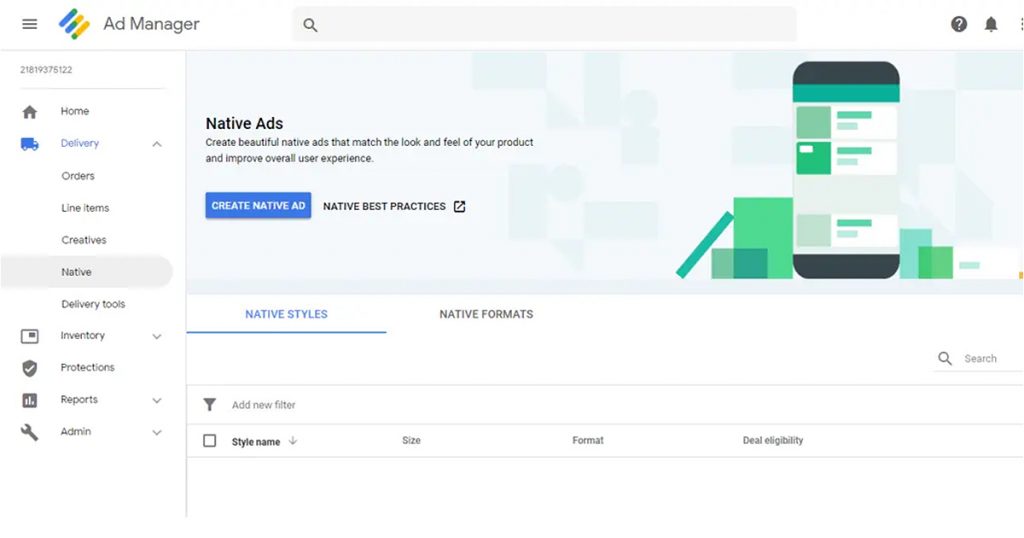Viewport: 1024px width, 538px height.
Task: Click the network code 21819375122
Action: [46, 69]
